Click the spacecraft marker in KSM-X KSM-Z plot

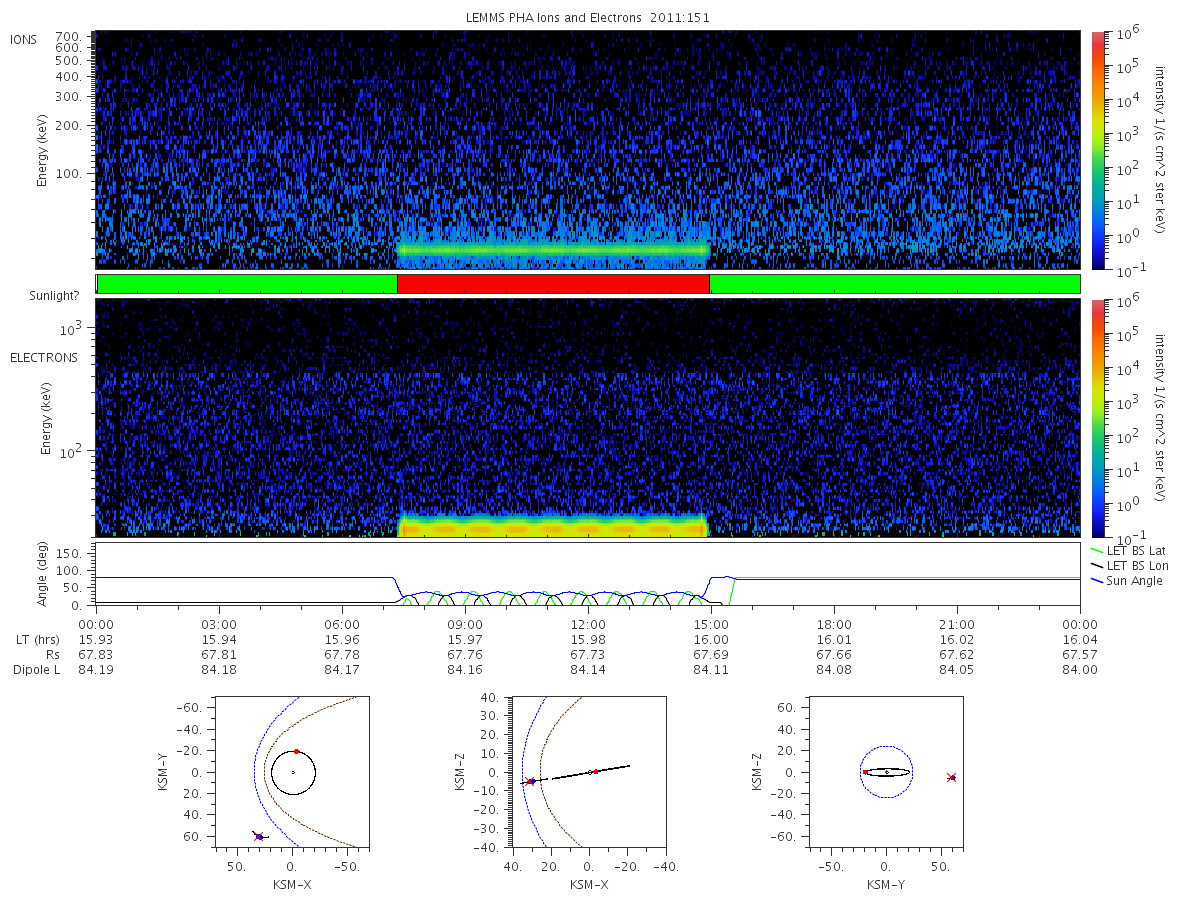530,781
